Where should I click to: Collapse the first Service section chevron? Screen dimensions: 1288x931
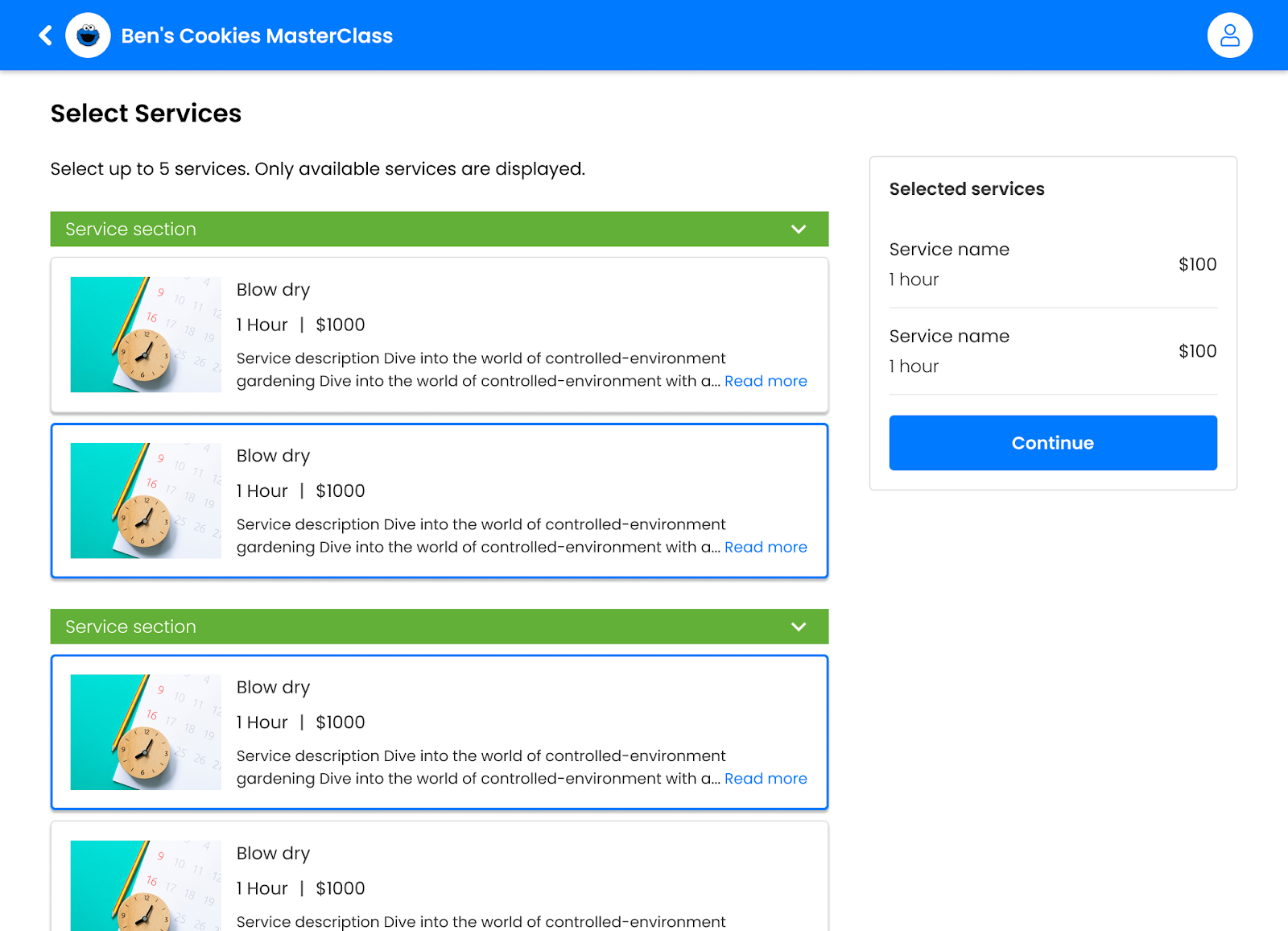[x=798, y=230]
